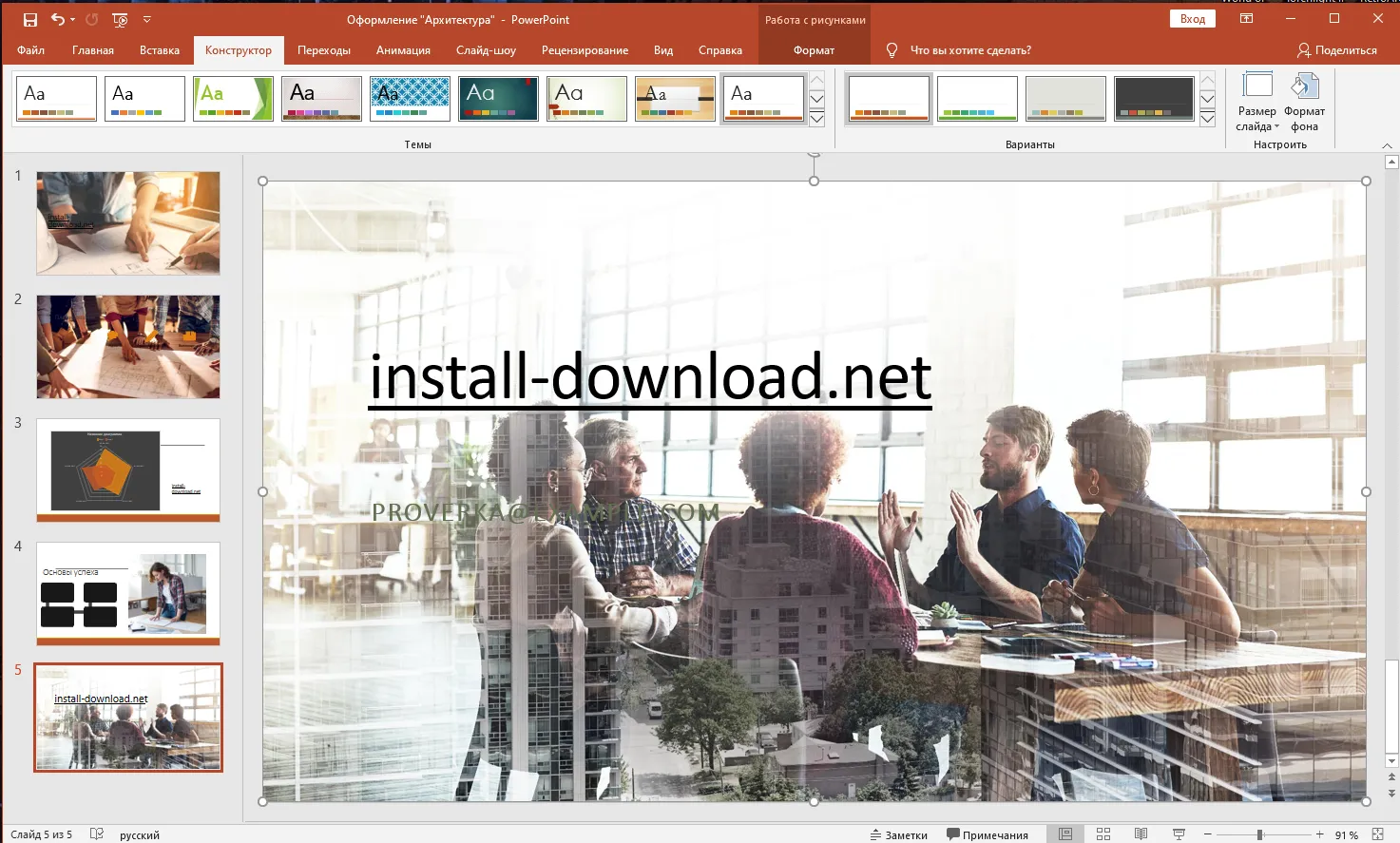This screenshot has height=843, width=1400.
Task: Switch to reading view icon
Action: pyautogui.click(x=1141, y=834)
